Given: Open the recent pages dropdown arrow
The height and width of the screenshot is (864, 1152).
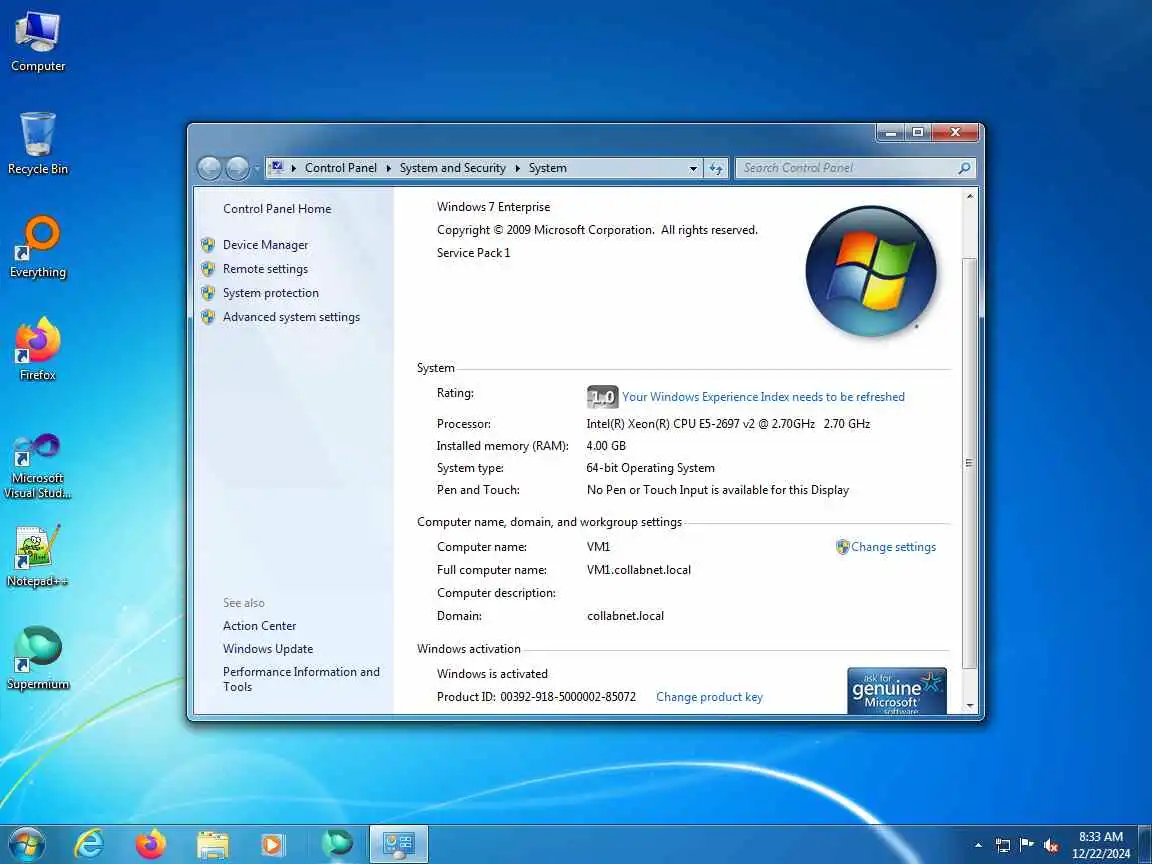Looking at the screenshot, I should [256, 169].
